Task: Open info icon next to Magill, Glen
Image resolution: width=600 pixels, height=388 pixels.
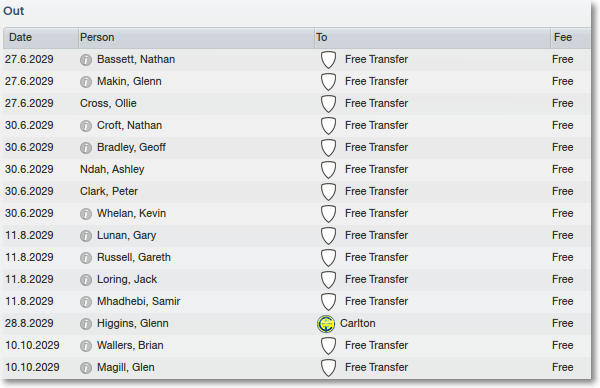Action: click(x=86, y=368)
